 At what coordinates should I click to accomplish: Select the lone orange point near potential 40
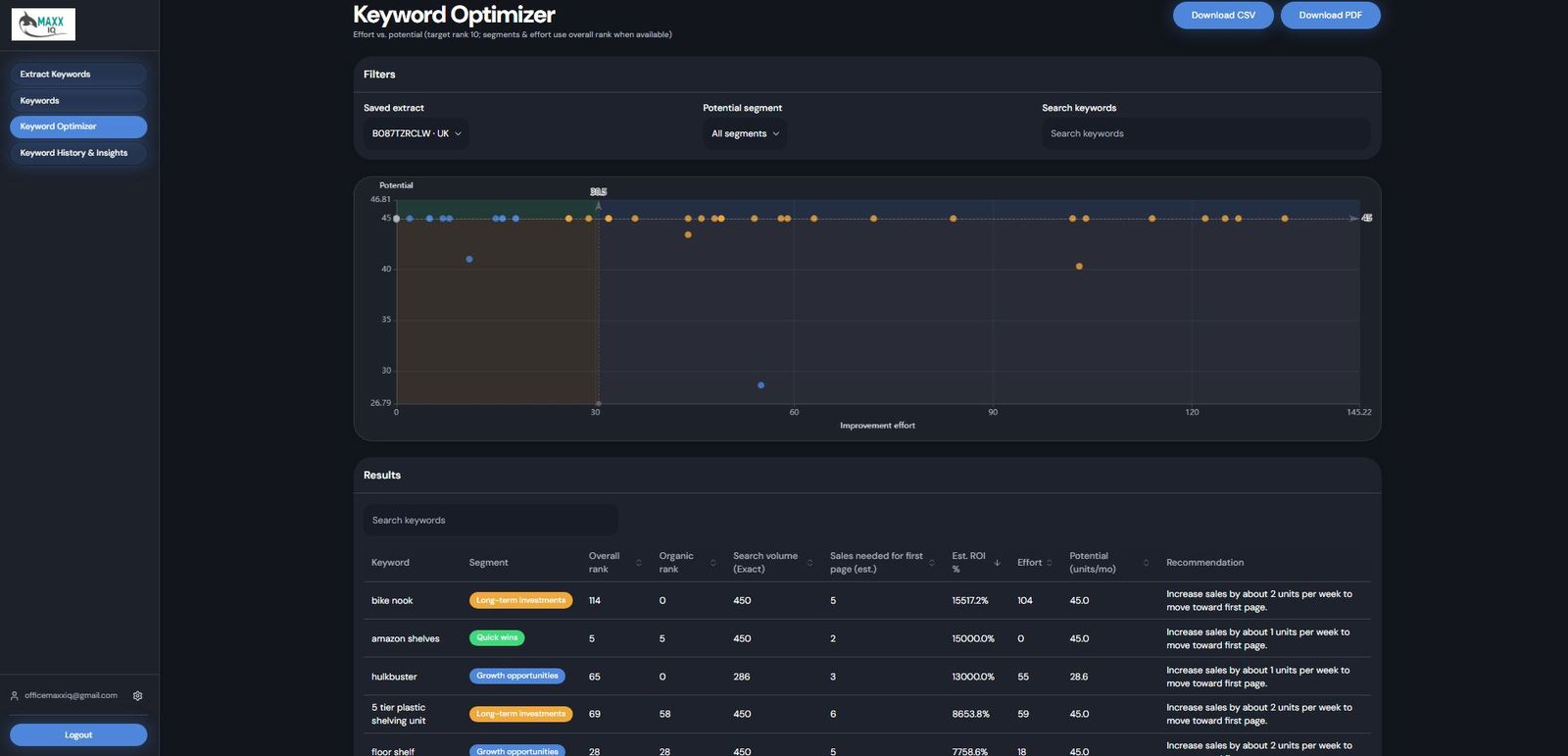1079,267
